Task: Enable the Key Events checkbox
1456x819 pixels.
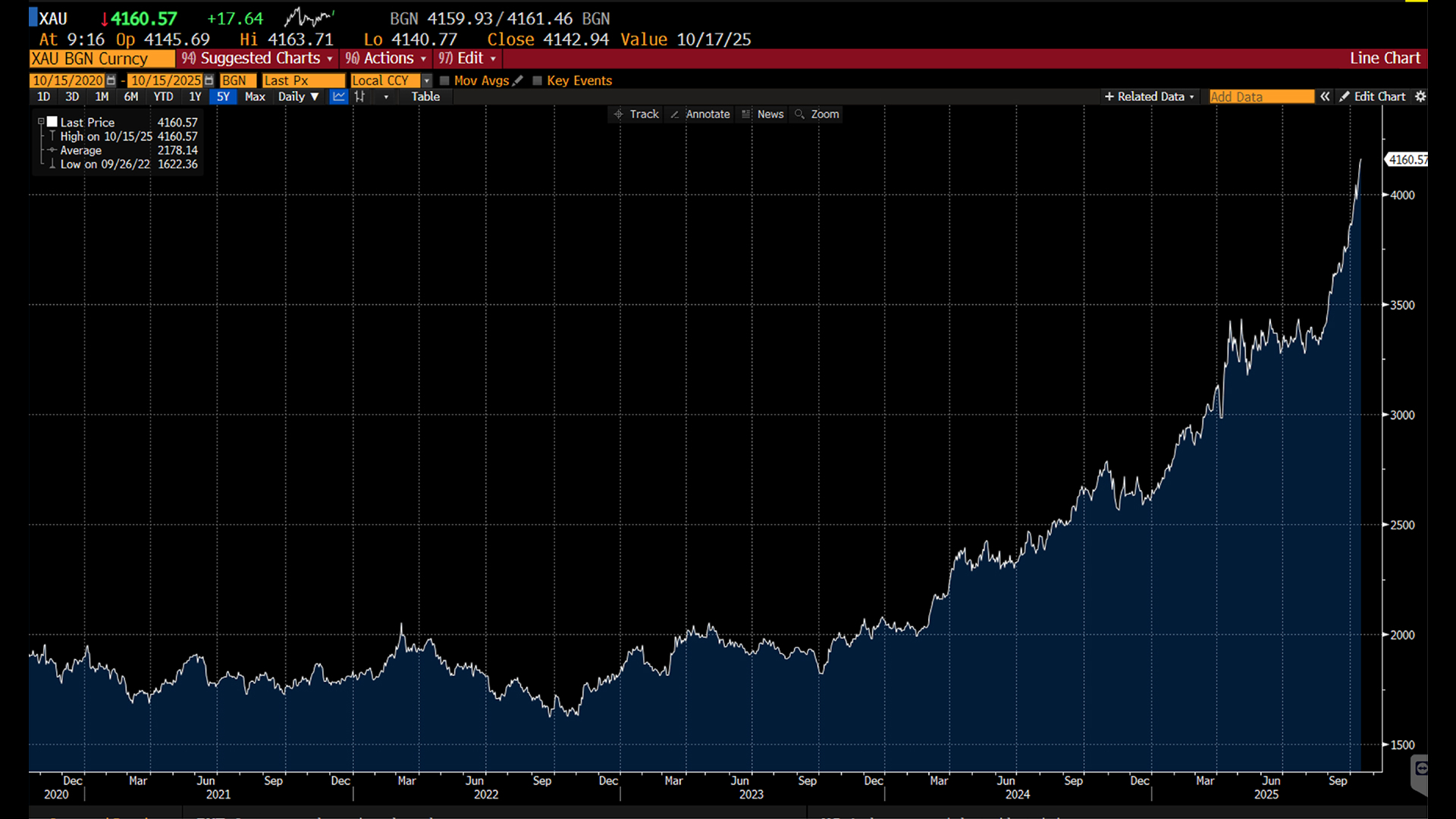Action: pos(538,80)
